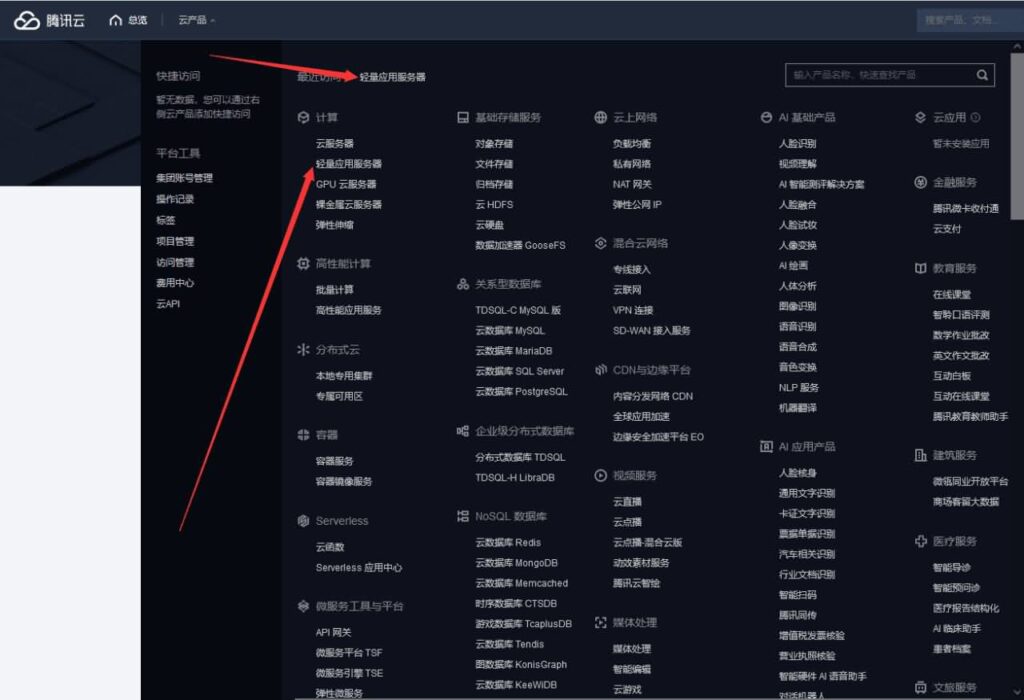Click the AI 基础产品 category icon
1024x700 pixels.
(766, 118)
